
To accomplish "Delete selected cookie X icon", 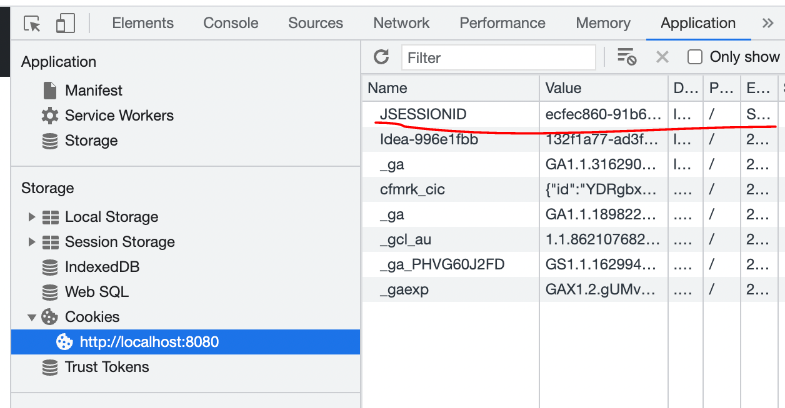I will pos(662,57).
